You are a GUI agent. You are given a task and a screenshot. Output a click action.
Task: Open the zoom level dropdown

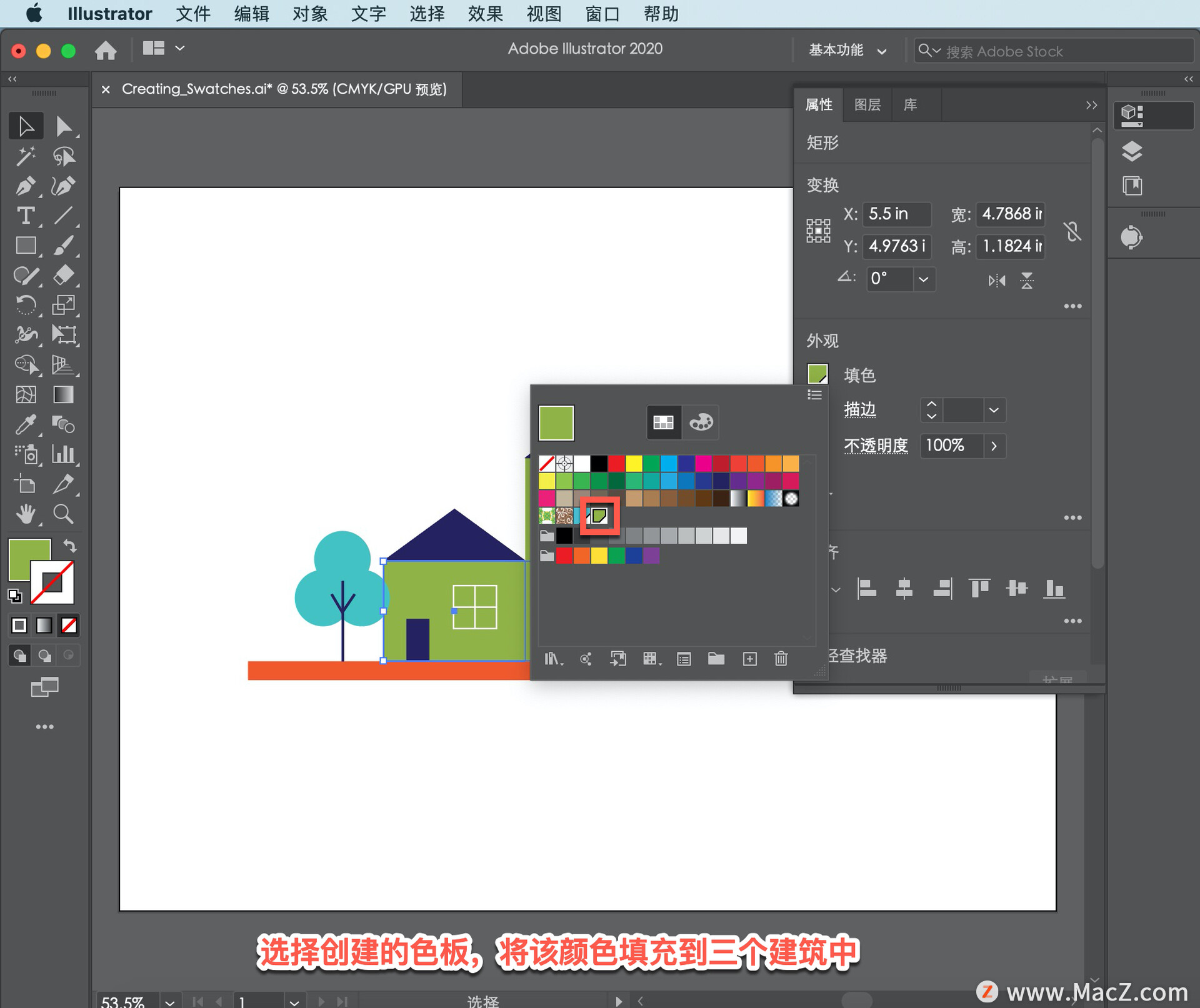coord(169,1002)
